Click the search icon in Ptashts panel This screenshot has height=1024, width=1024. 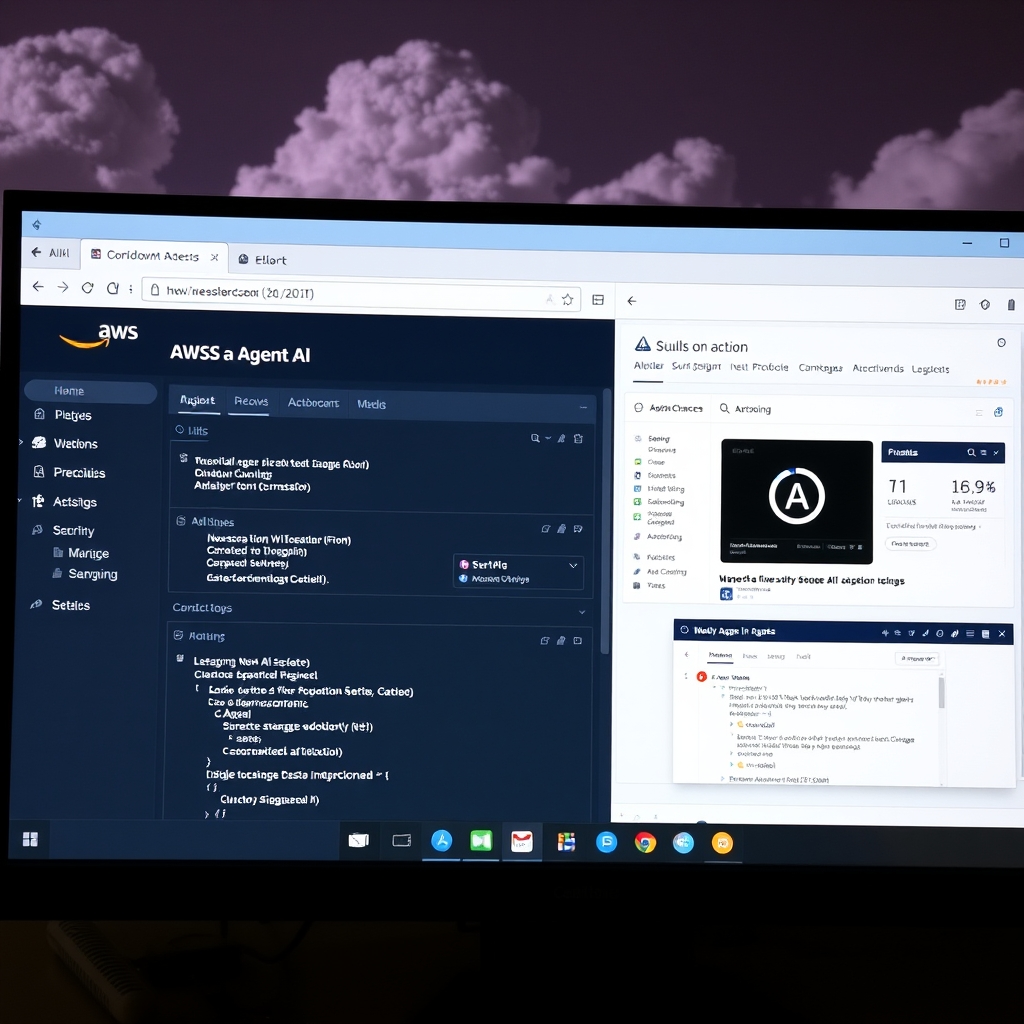click(x=971, y=452)
